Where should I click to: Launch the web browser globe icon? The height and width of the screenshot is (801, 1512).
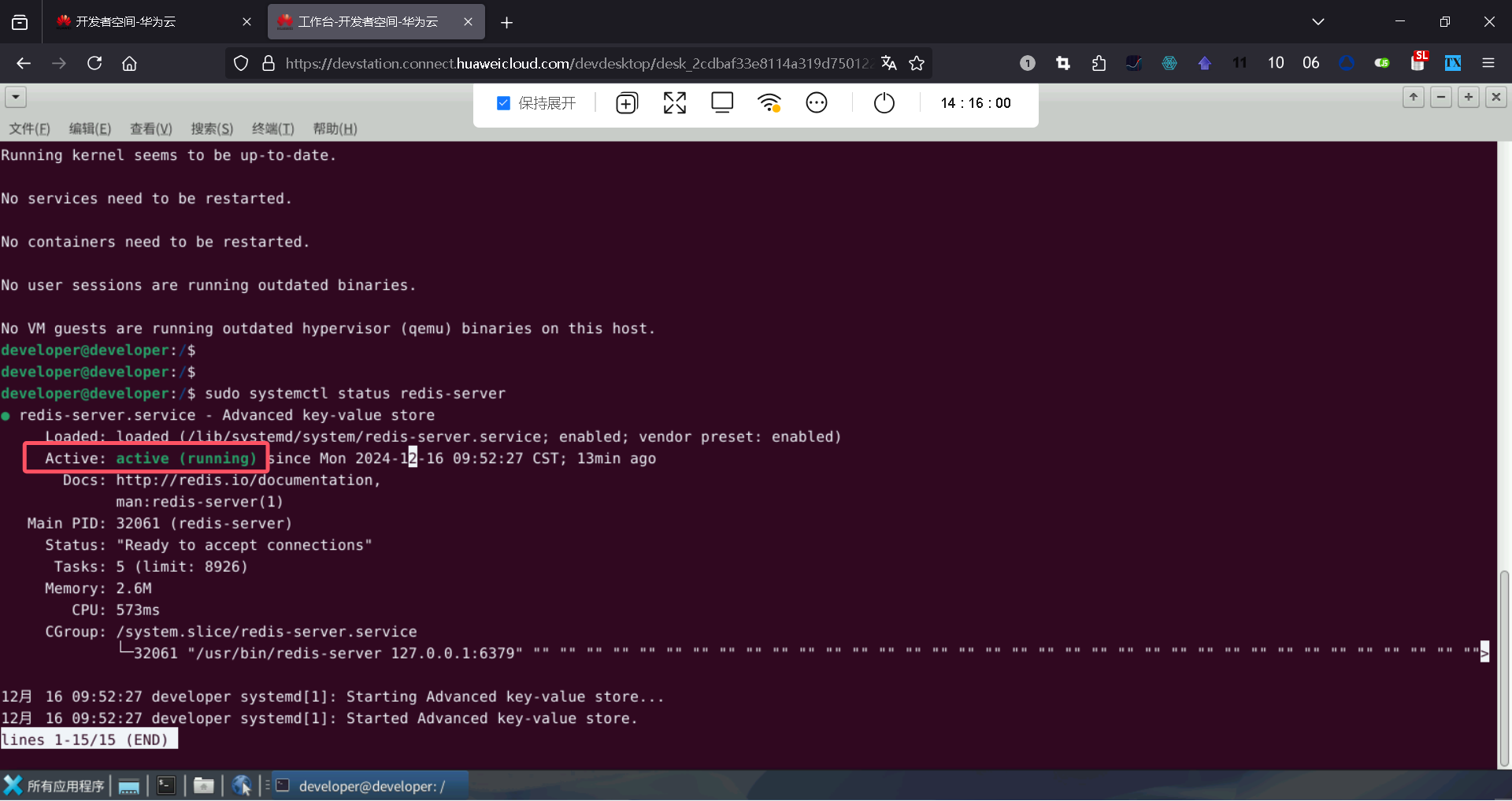coord(242,785)
